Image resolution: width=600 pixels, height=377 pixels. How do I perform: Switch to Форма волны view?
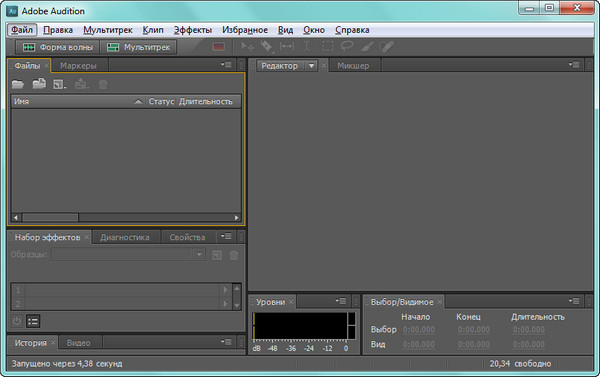57,47
